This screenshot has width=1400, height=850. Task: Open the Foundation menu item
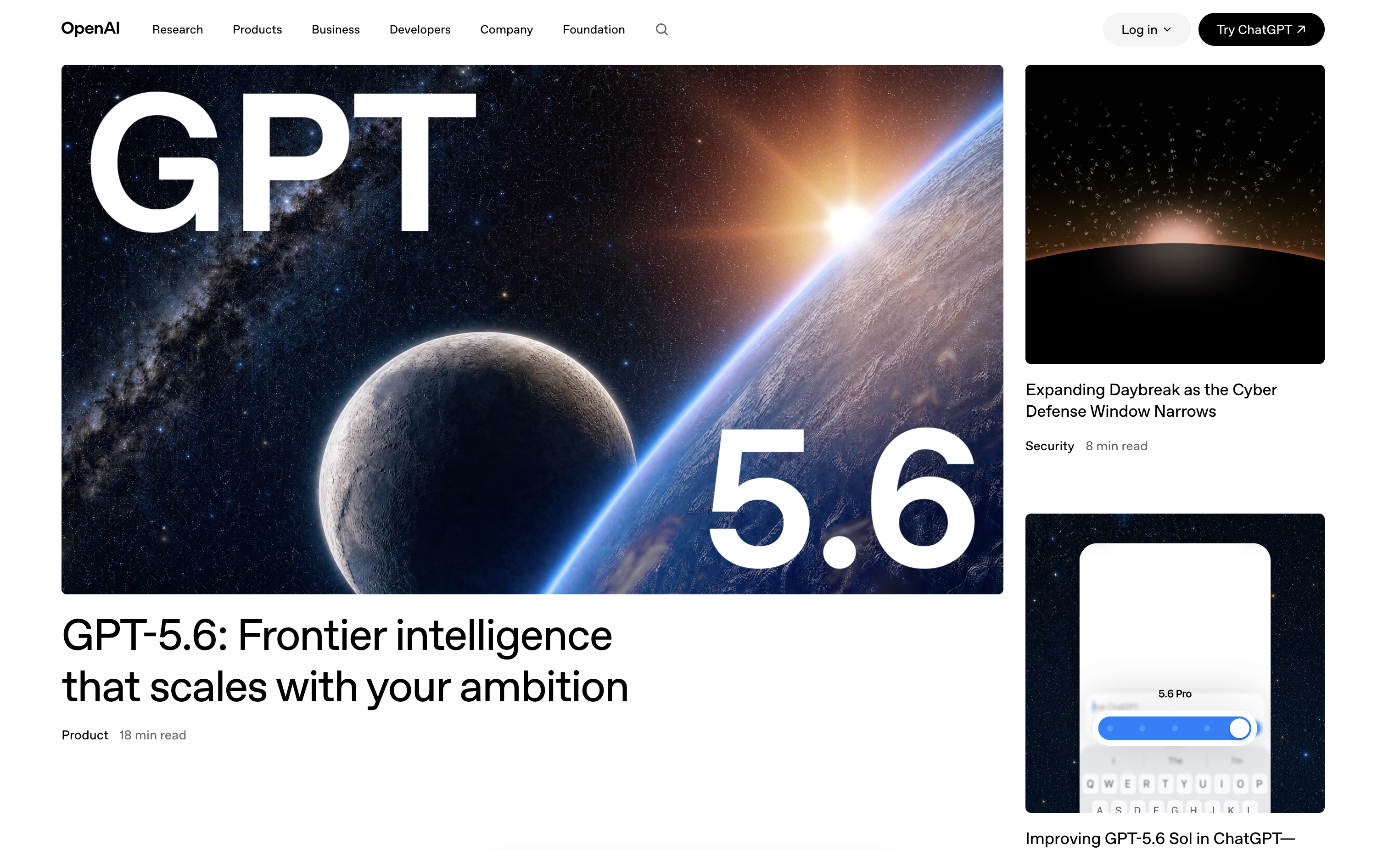tap(593, 29)
